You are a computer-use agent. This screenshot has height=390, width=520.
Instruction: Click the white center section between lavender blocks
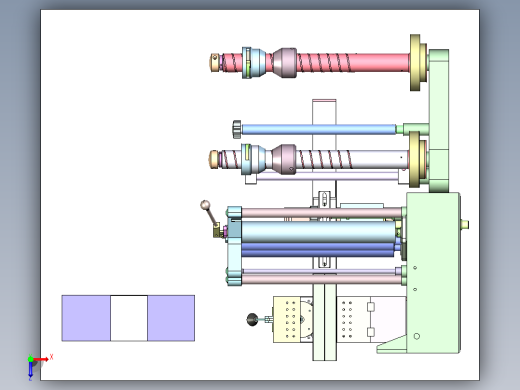129,318
